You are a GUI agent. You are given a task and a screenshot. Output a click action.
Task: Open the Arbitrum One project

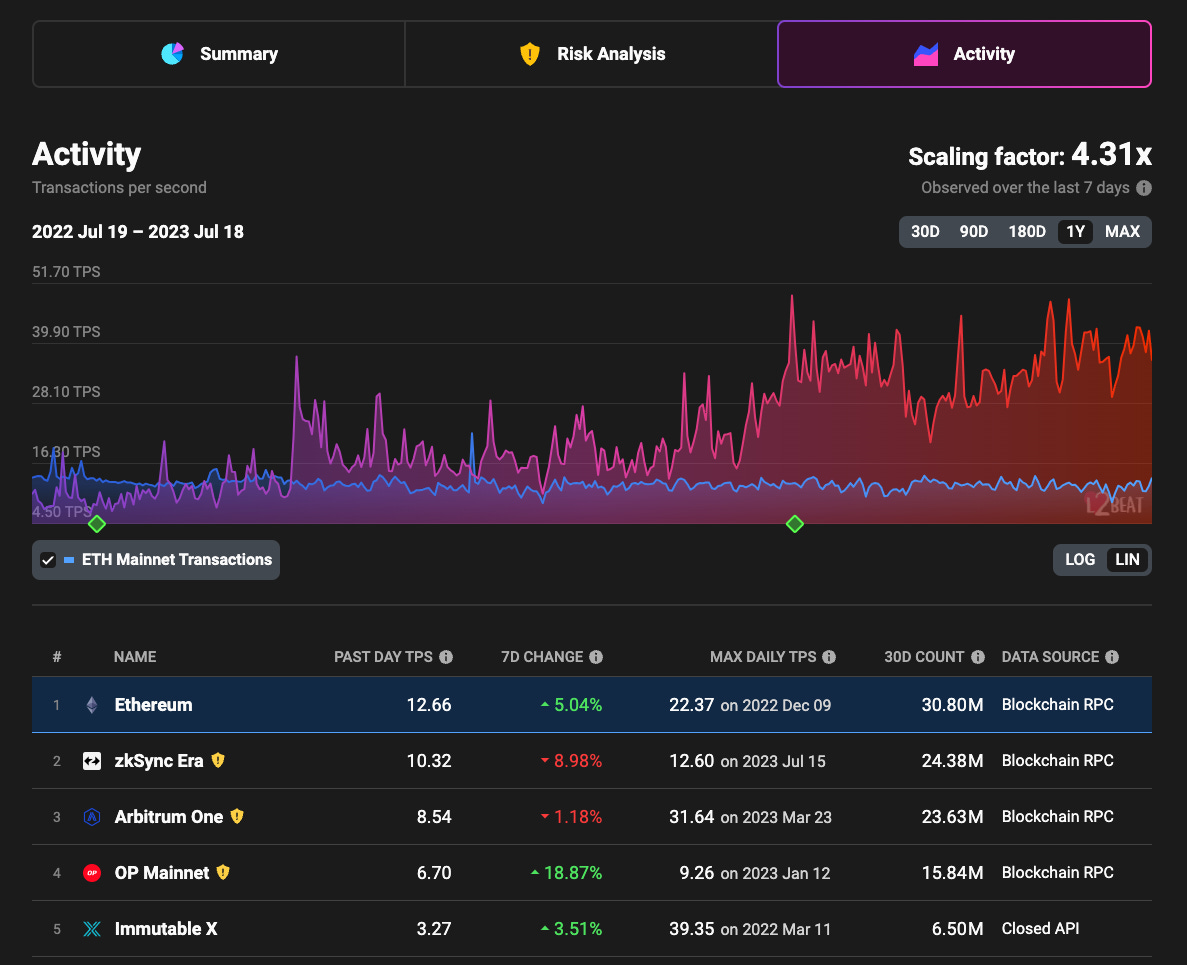pos(592,817)
